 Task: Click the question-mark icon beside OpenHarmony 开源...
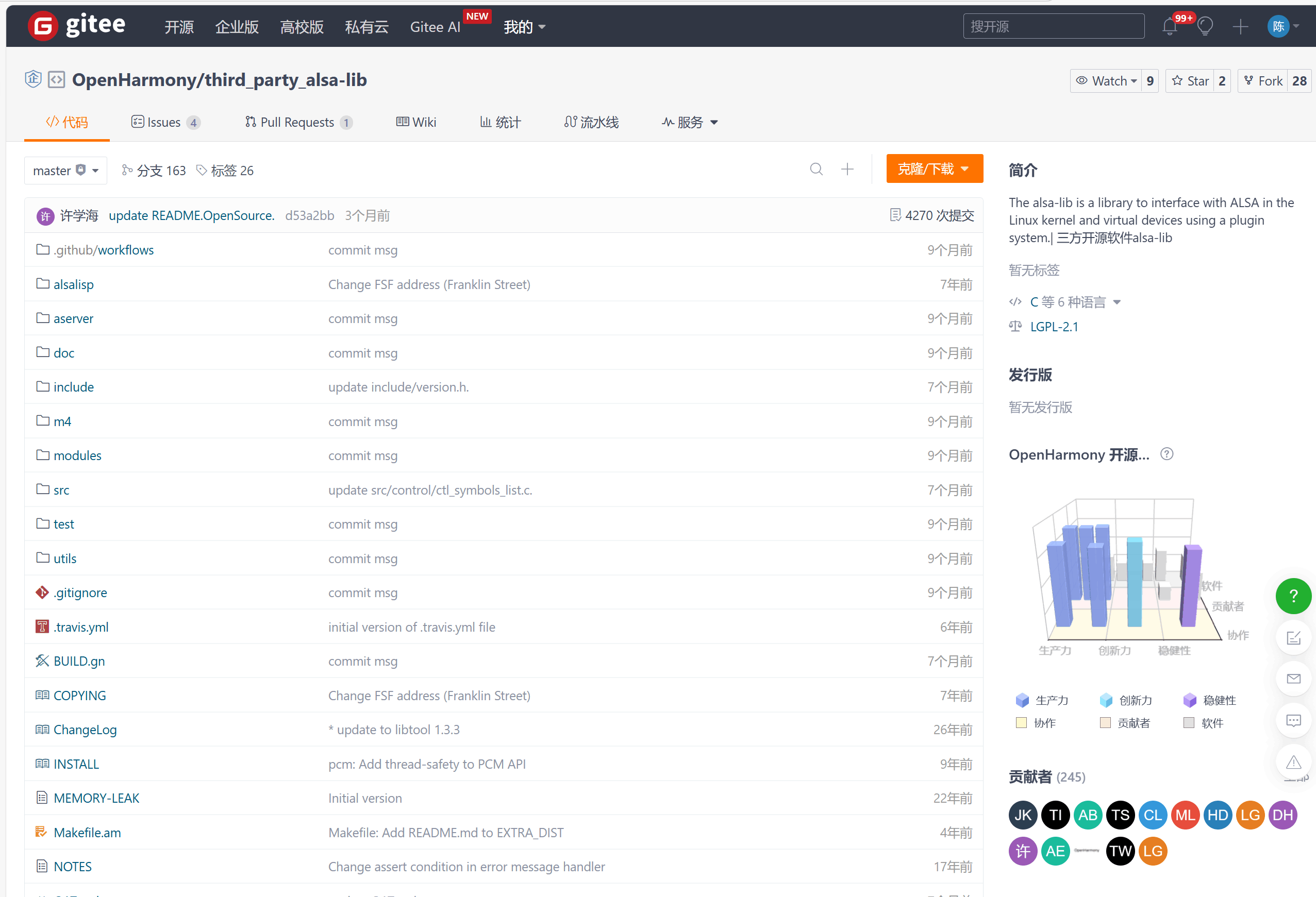1167,454
